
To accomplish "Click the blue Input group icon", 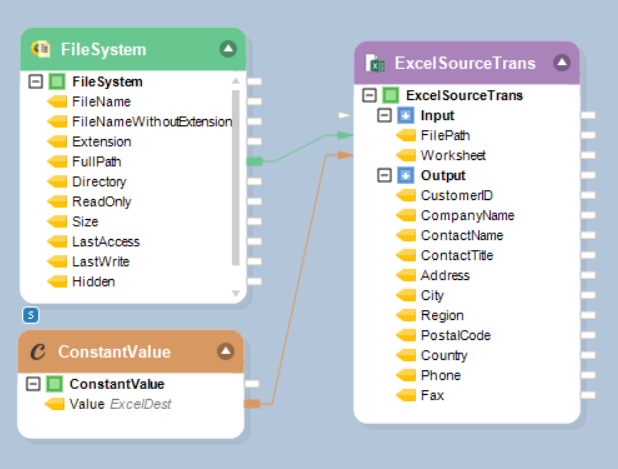I will (406, 116).
